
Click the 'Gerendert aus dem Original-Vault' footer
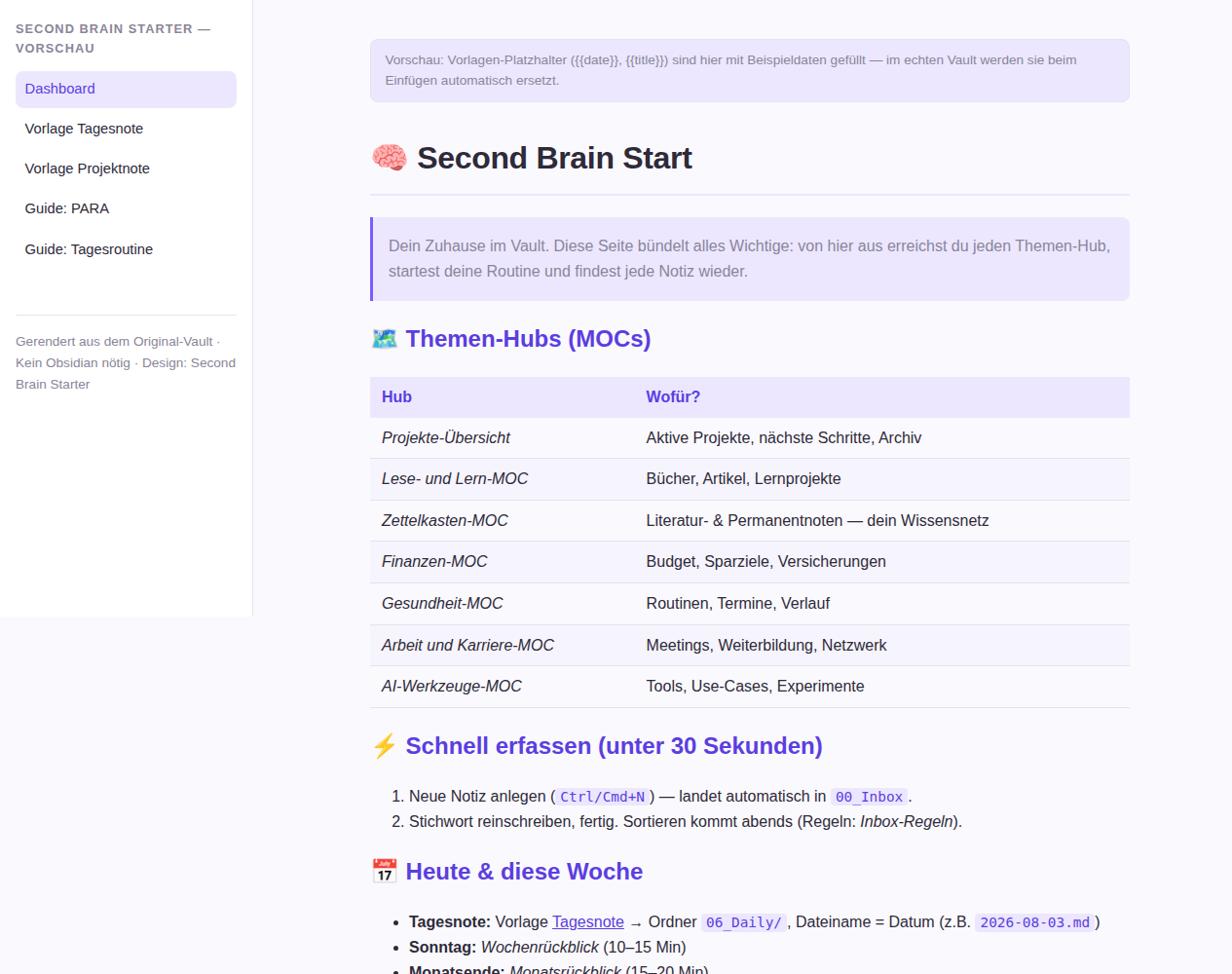pos(126,363)
